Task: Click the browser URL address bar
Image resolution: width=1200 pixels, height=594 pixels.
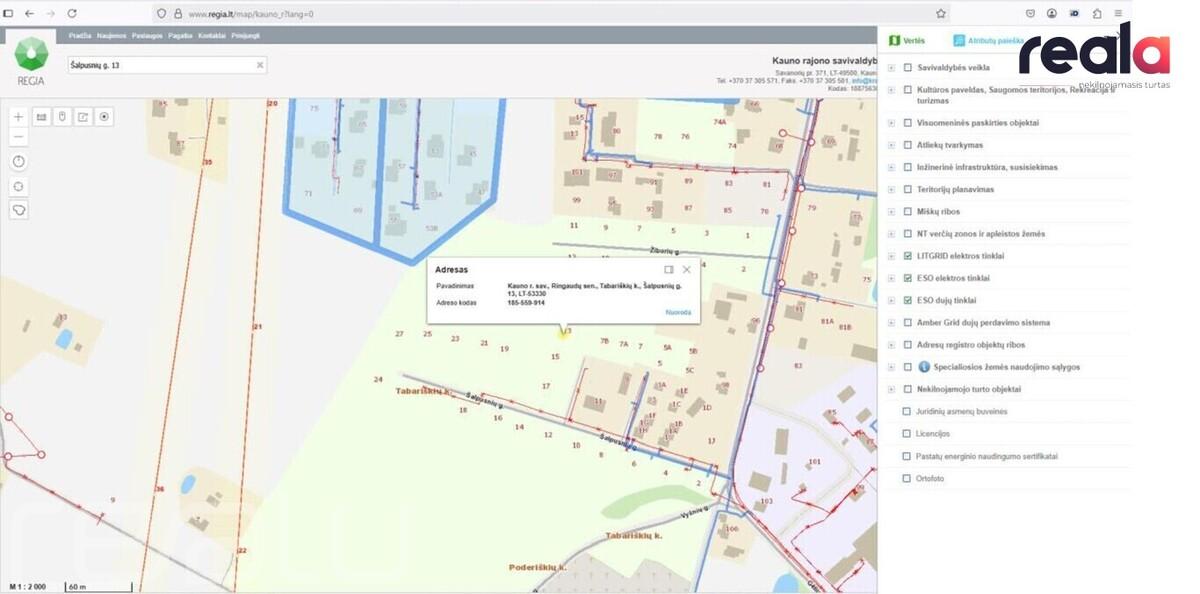Action: (x=550, y=15)
